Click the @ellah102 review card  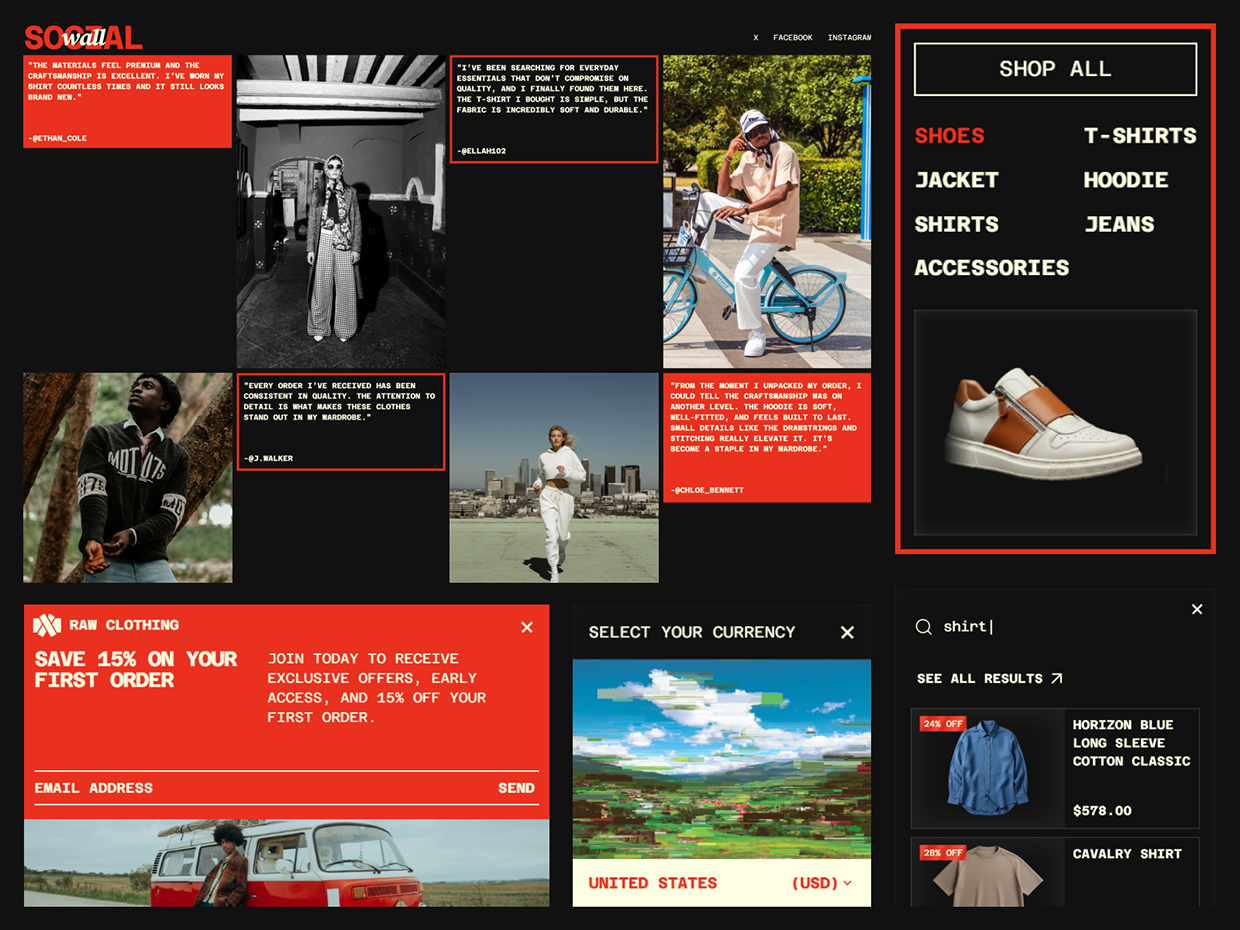[554, 109]
